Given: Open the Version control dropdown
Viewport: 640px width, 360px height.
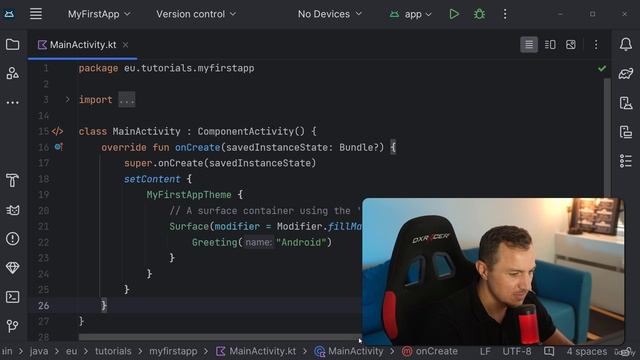Looking at the screenshot, I should 196,14.
